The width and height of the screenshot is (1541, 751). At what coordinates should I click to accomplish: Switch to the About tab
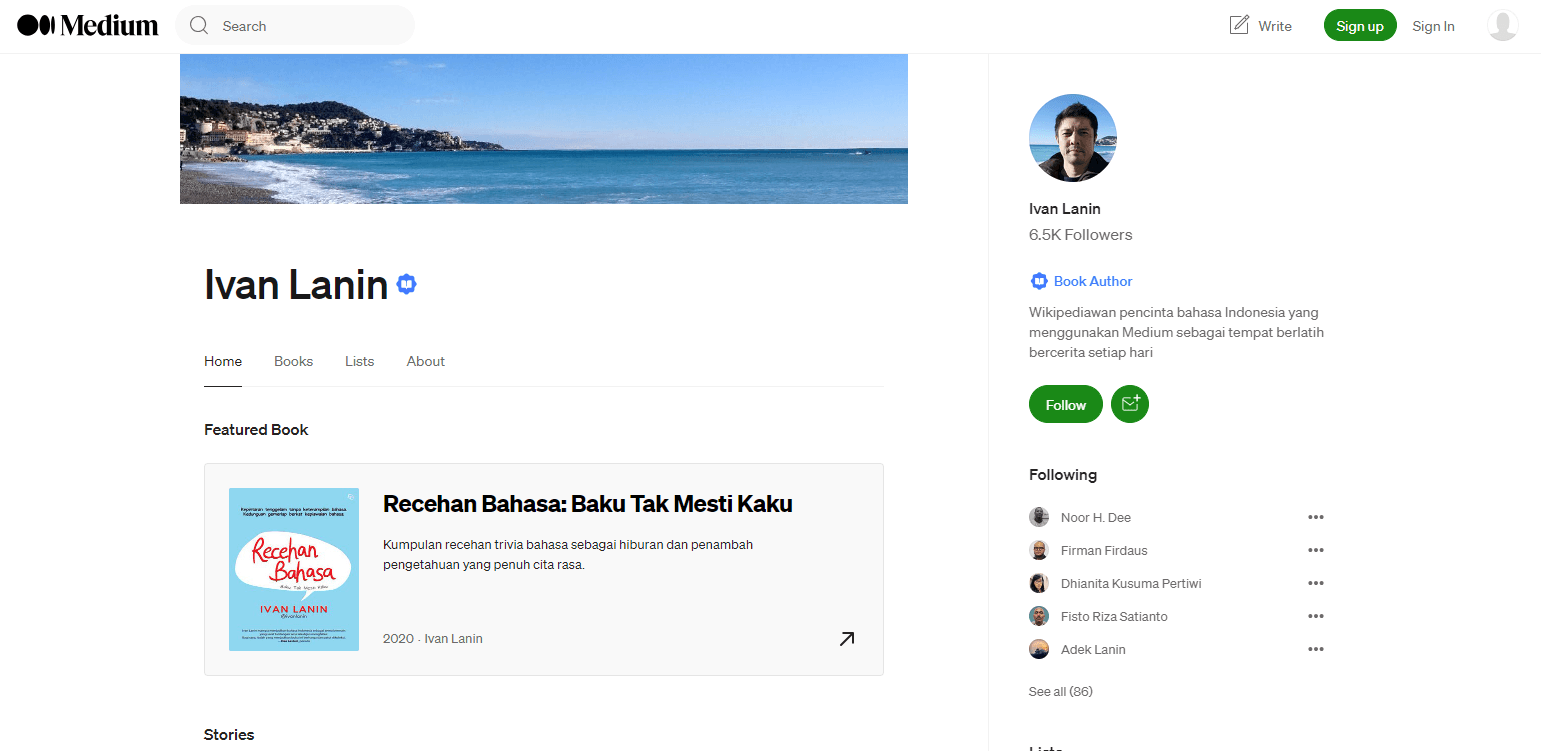point(425,361)
